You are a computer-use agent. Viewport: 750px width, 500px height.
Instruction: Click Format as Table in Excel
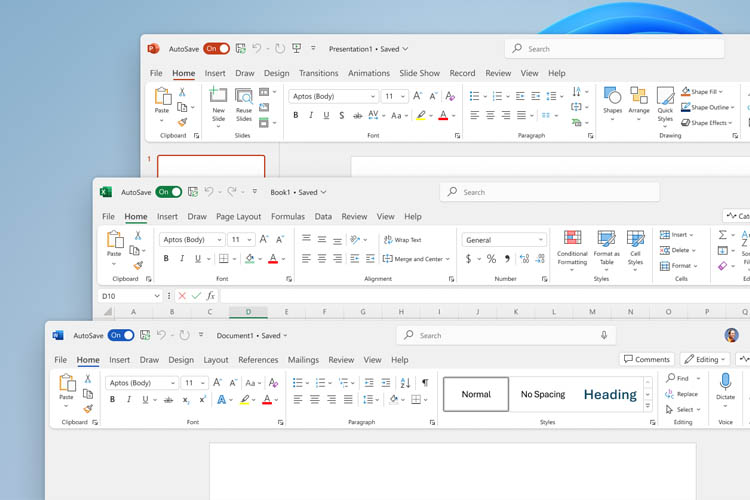click(606, 250)
